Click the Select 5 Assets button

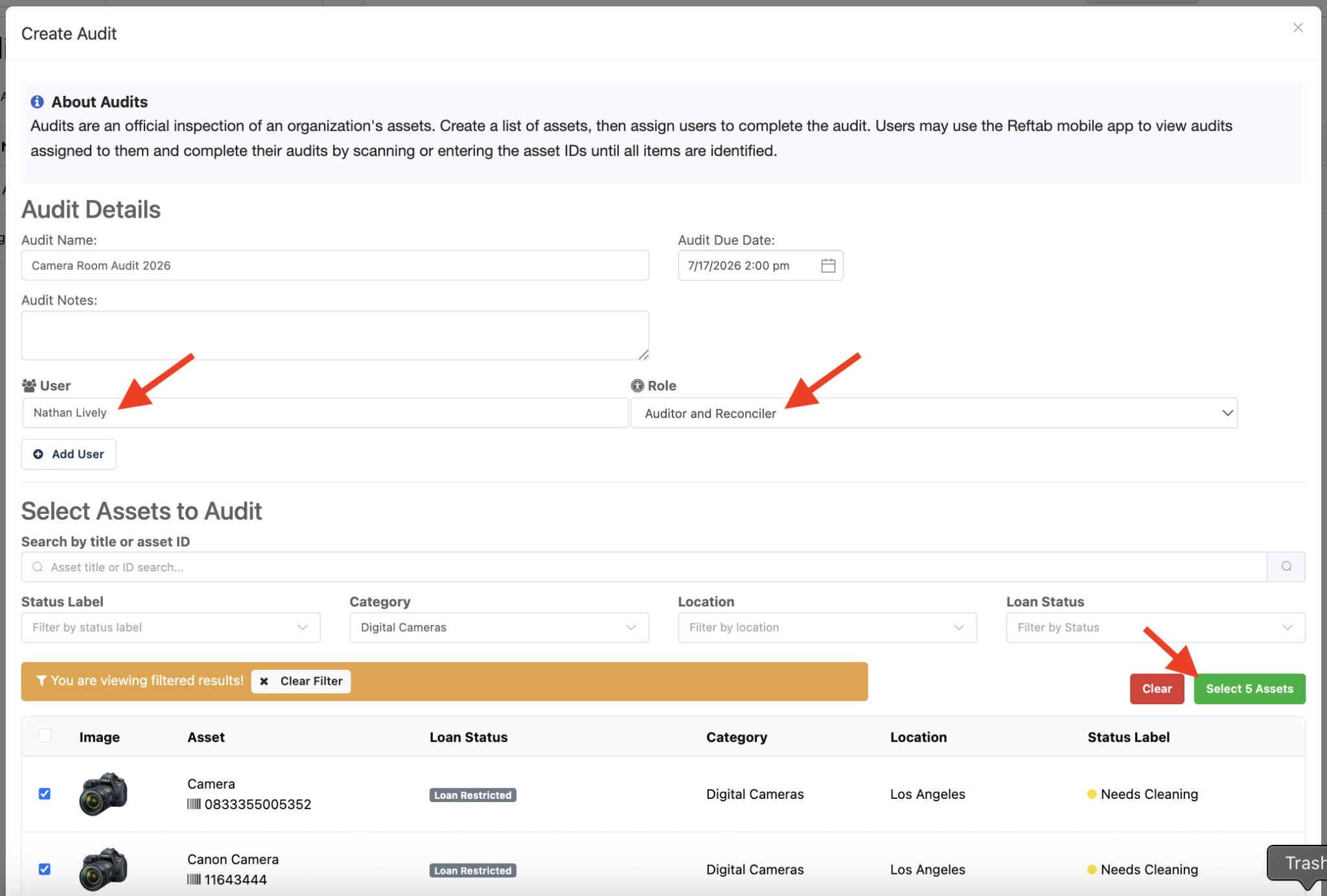pos(1250,689)
